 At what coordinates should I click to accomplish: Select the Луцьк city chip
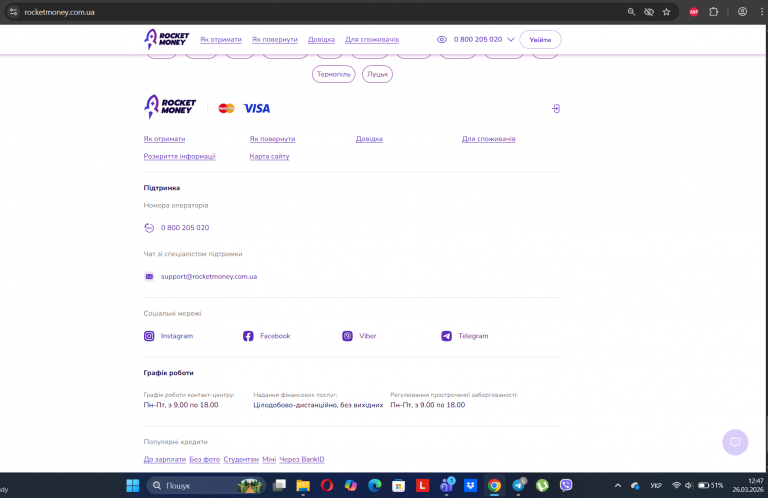[x=377, y=74]
